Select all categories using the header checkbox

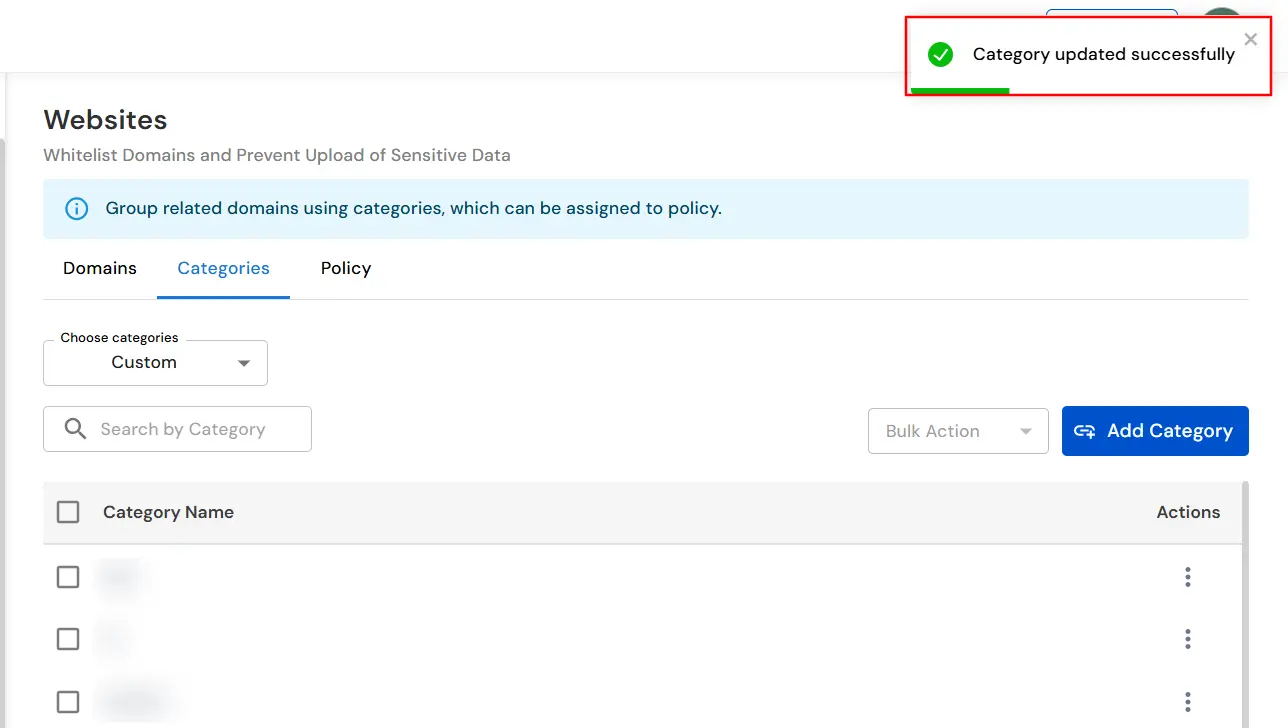pyautogui.click(x=68, y=511)
